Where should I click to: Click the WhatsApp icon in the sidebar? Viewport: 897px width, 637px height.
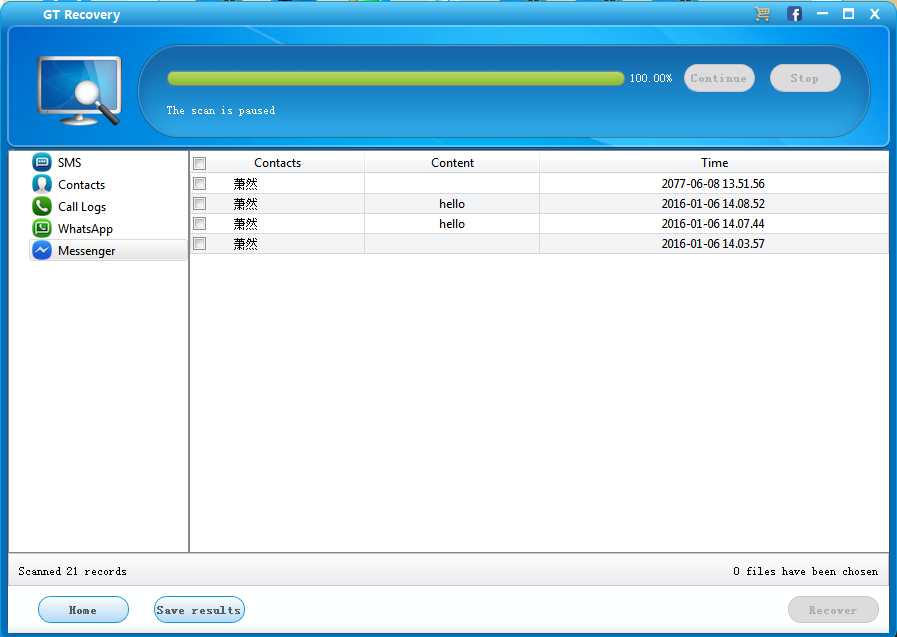[x=40, y=228]
